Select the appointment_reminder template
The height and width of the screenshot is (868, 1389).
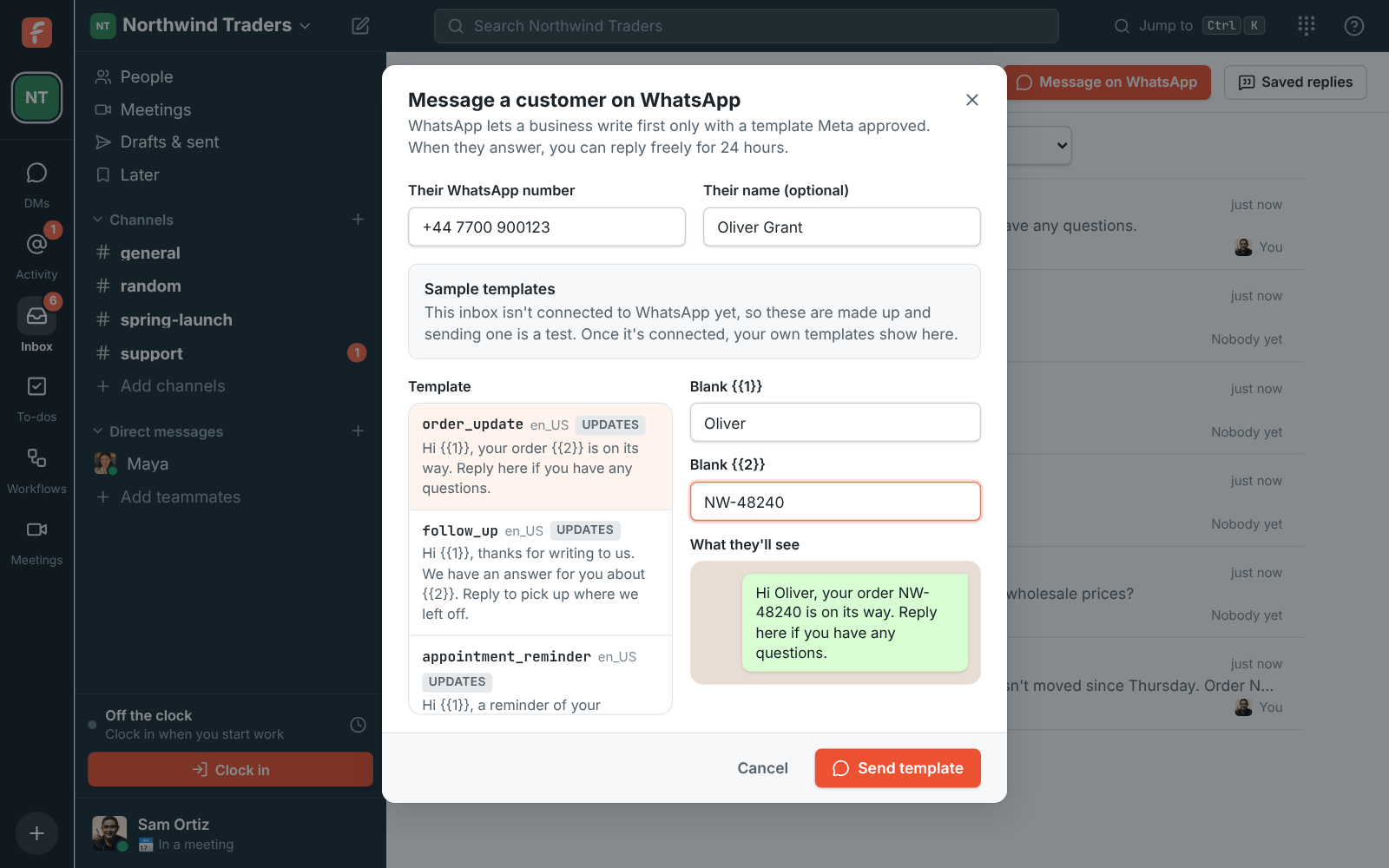pyautogui.click(x=540, y=675)
